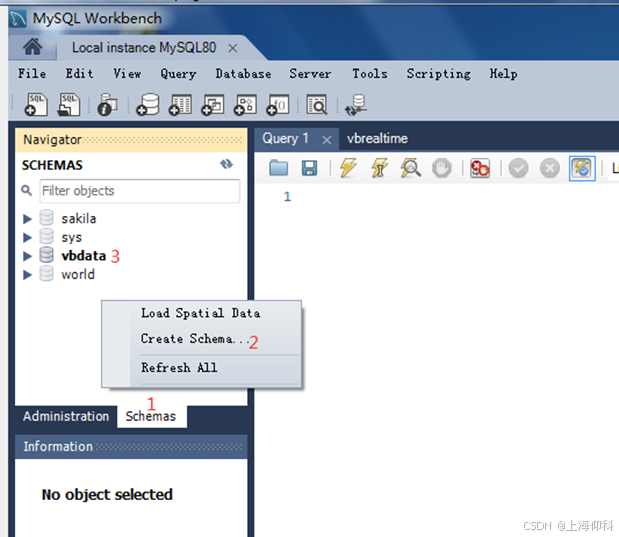Refresh schemas list icon beside SCHEMAS
This screenshot has width=619, height=537.
pyautogui.click(x=226, y=164)
